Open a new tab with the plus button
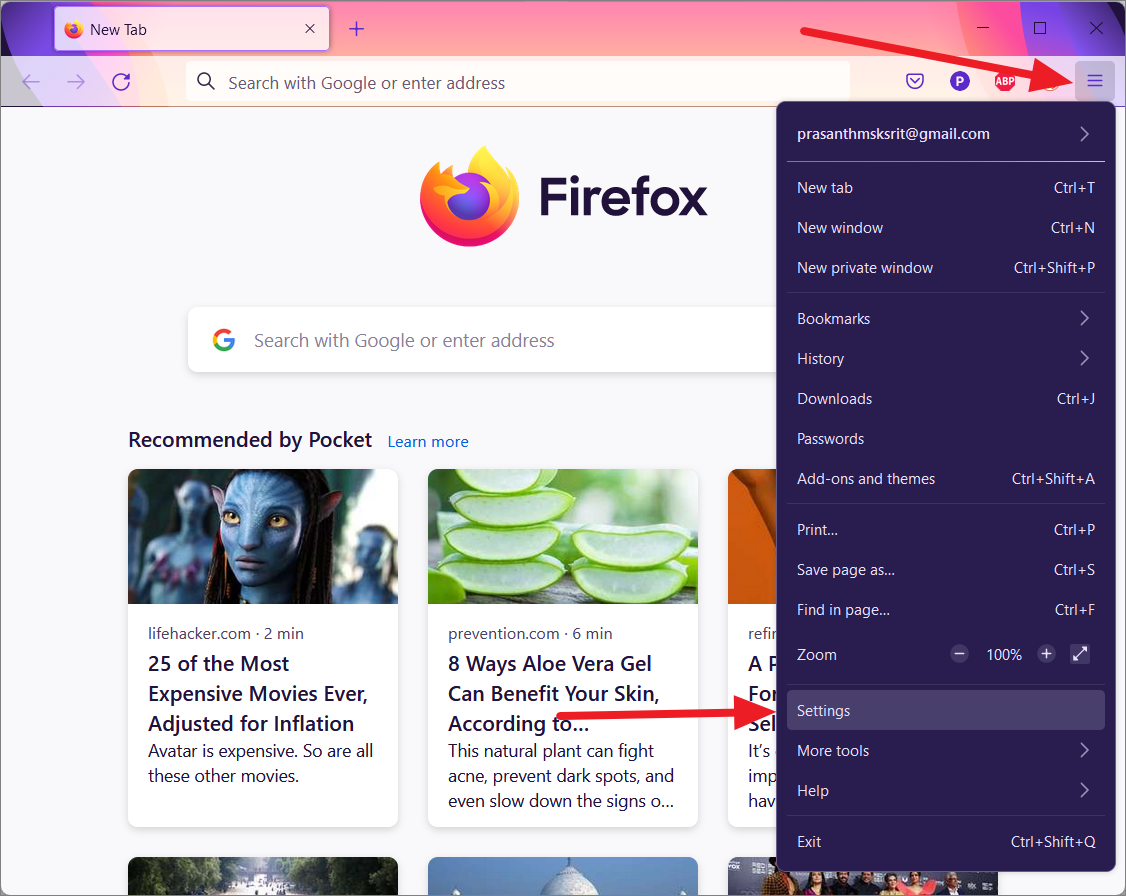This screenshot has height=896, width=1126. 356,29
